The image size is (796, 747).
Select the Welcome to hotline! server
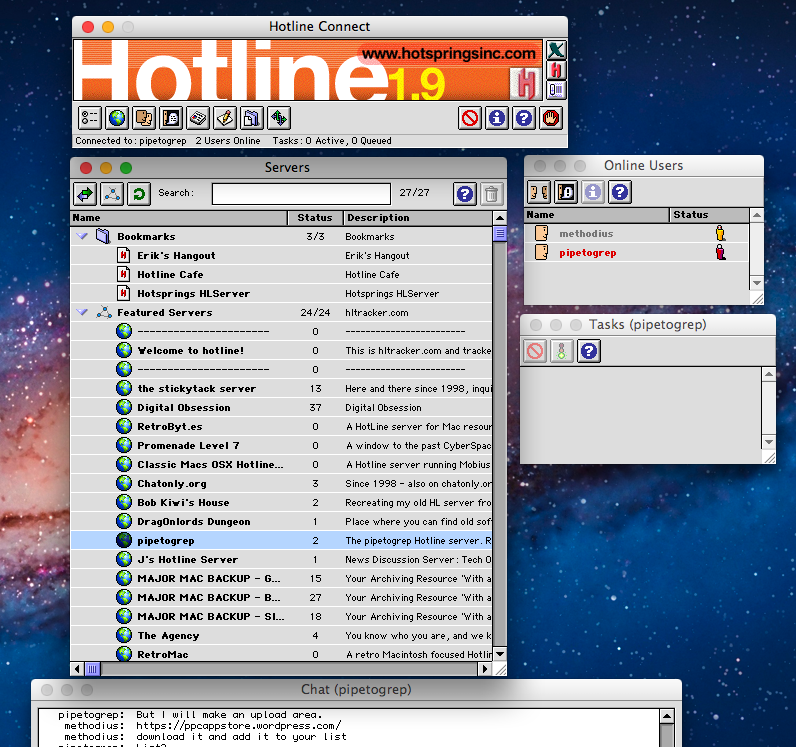tap(281, 350)
